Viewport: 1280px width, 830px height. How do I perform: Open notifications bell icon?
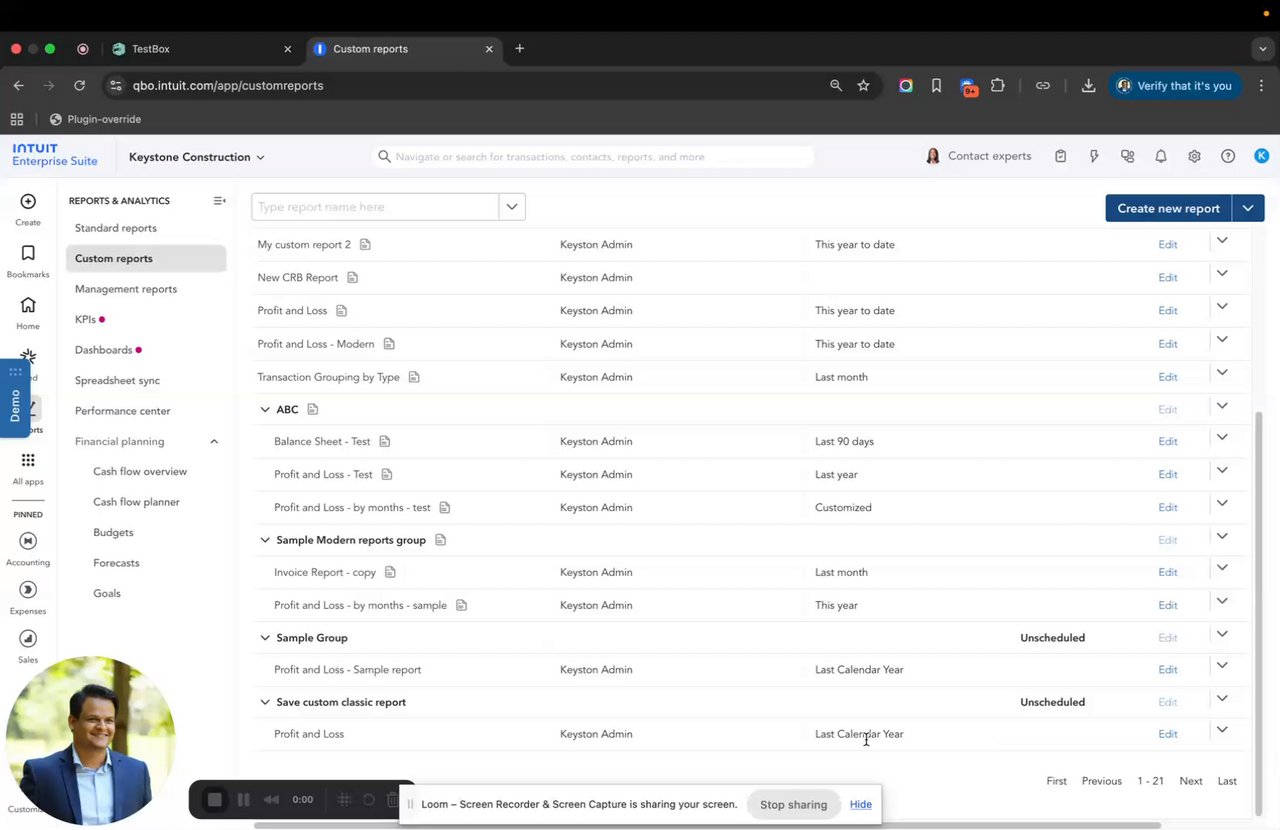[1161, 156]
